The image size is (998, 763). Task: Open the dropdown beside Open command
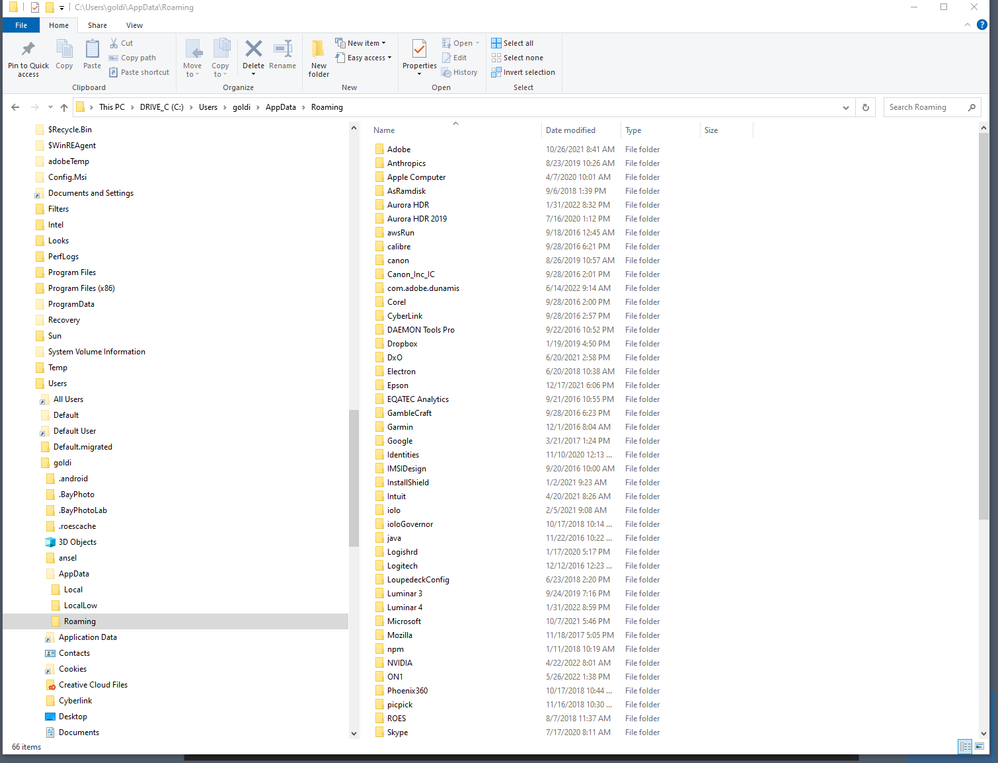pos(477,43)
